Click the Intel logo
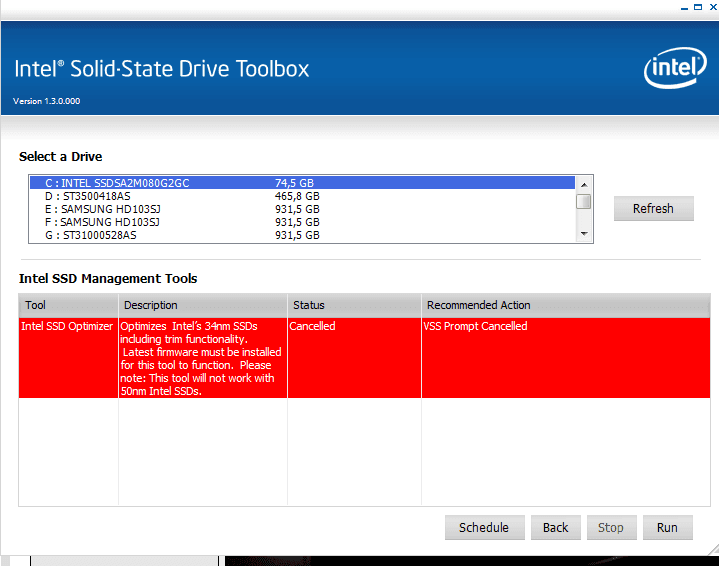719x566 pixels. 675,68
